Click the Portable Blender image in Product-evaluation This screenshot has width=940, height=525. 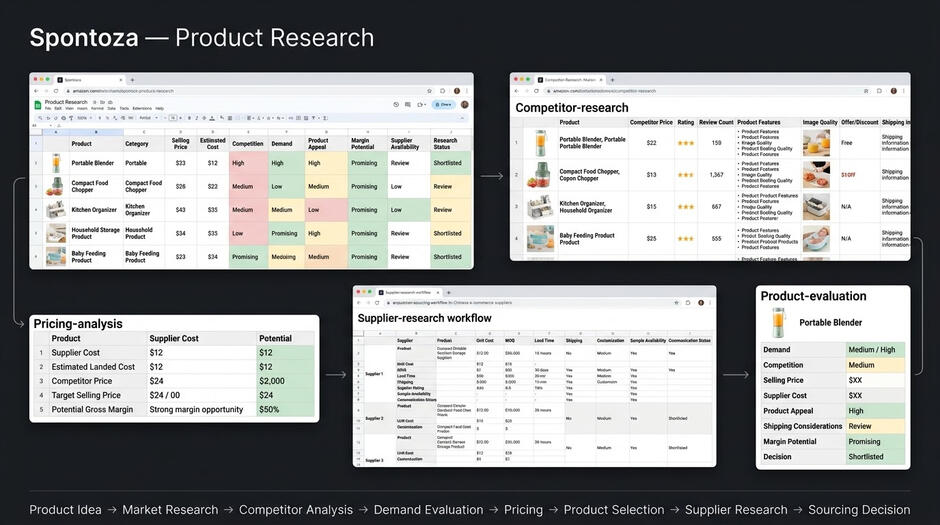[x=778, y=322]
